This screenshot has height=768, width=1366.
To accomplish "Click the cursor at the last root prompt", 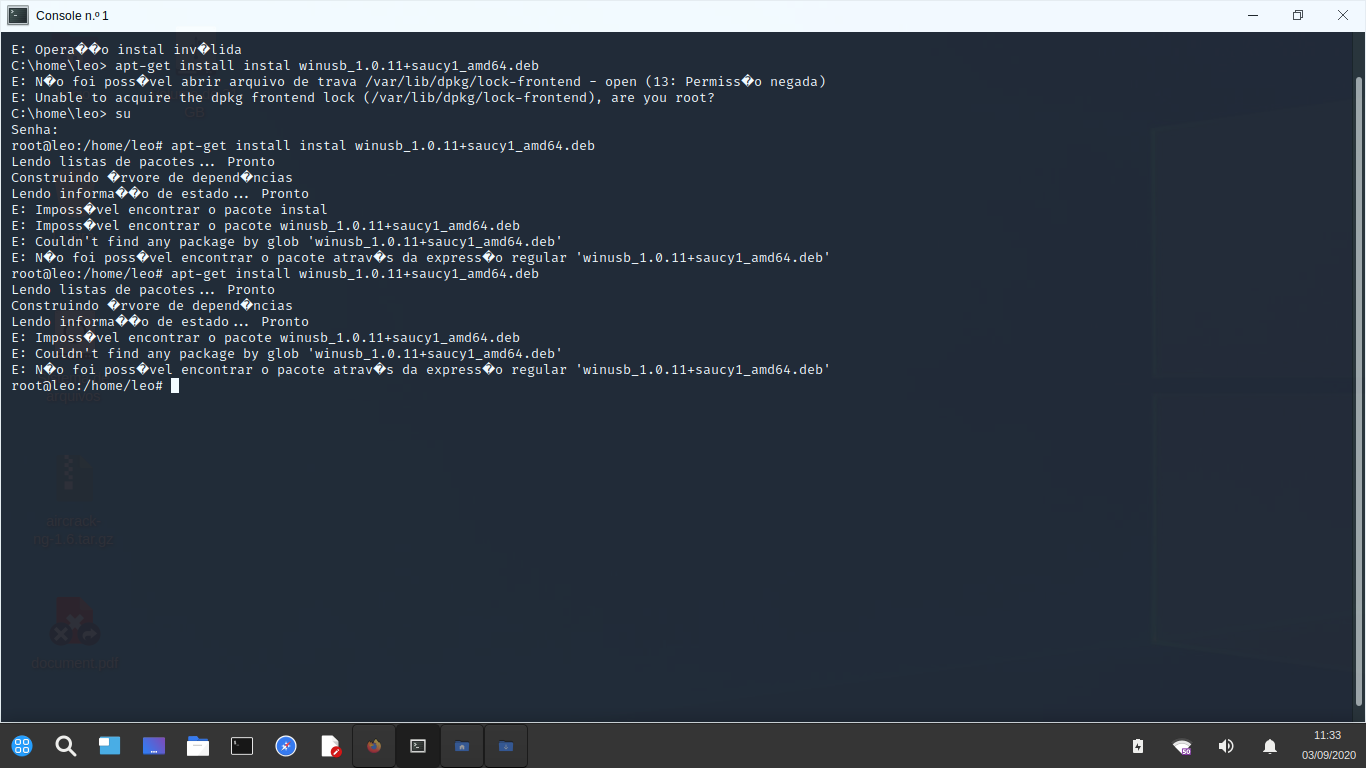I will click(x=175, y=385).
